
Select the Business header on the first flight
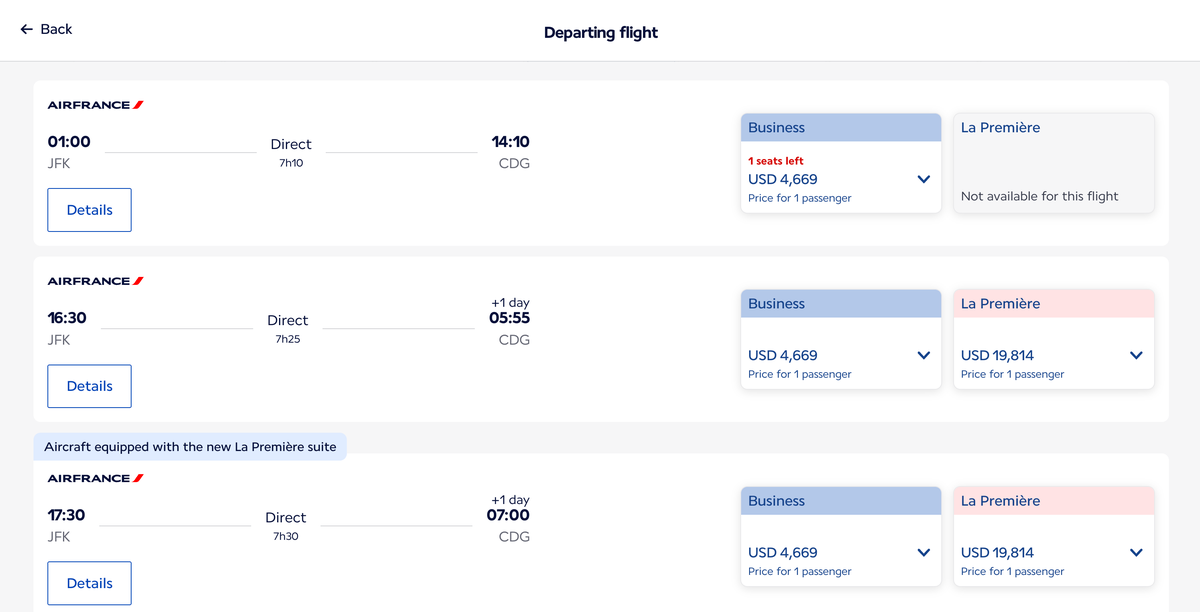(x=840, y=127)
